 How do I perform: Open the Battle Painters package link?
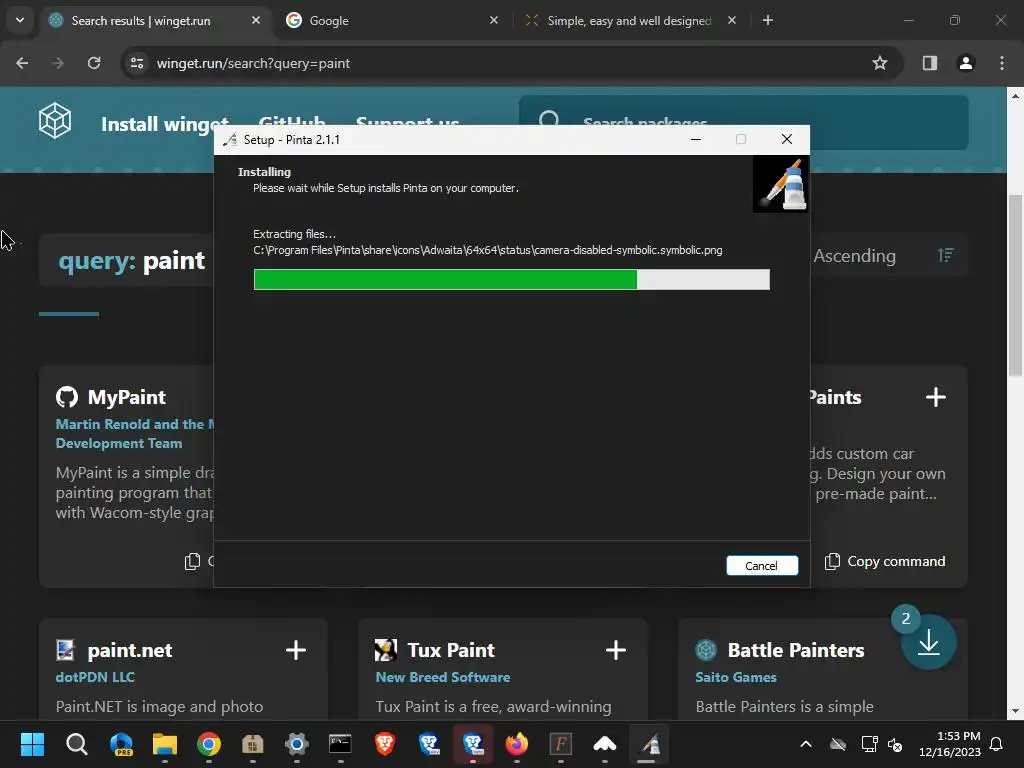(796, 650)
